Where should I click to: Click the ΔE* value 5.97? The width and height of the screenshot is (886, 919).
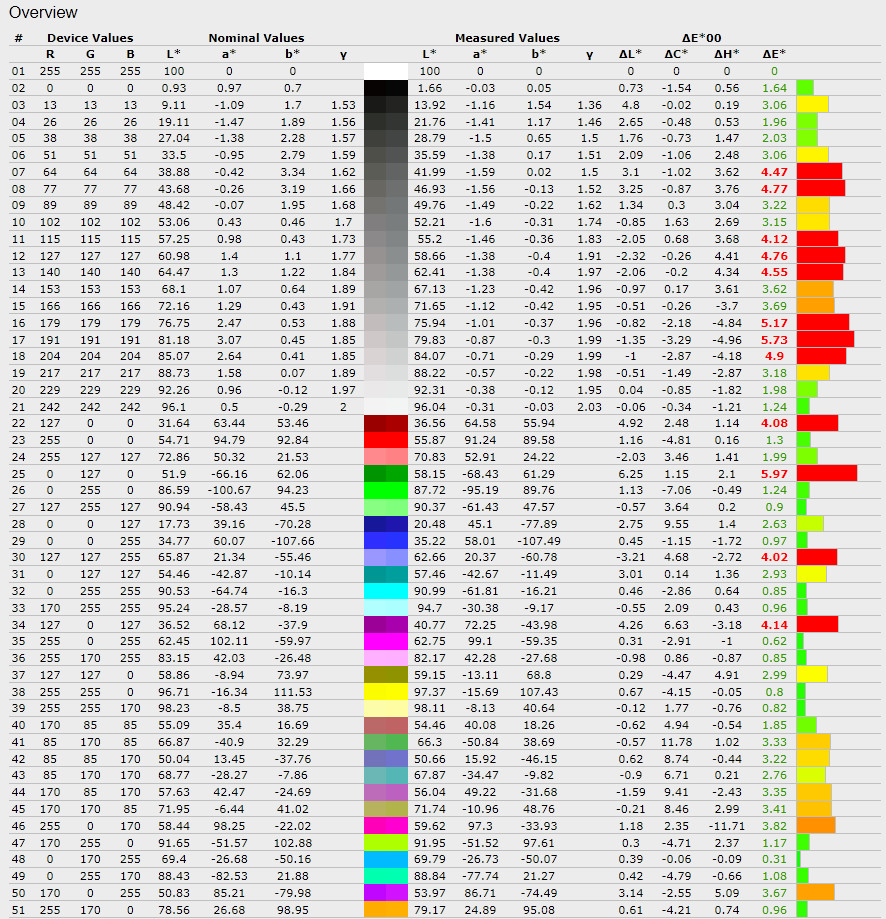coord(774,473)
